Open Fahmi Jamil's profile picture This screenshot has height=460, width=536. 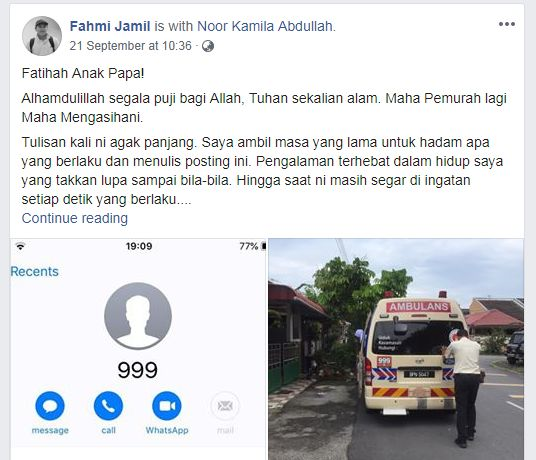(42, 36)
